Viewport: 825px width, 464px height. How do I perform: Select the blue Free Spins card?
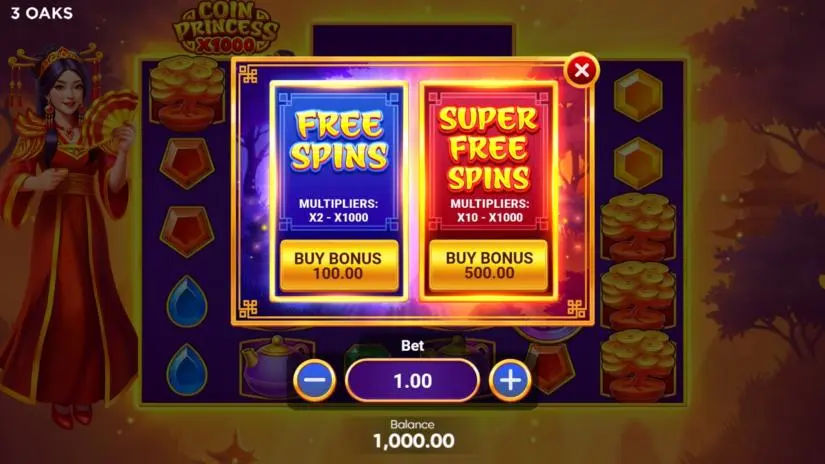point(338,190)
